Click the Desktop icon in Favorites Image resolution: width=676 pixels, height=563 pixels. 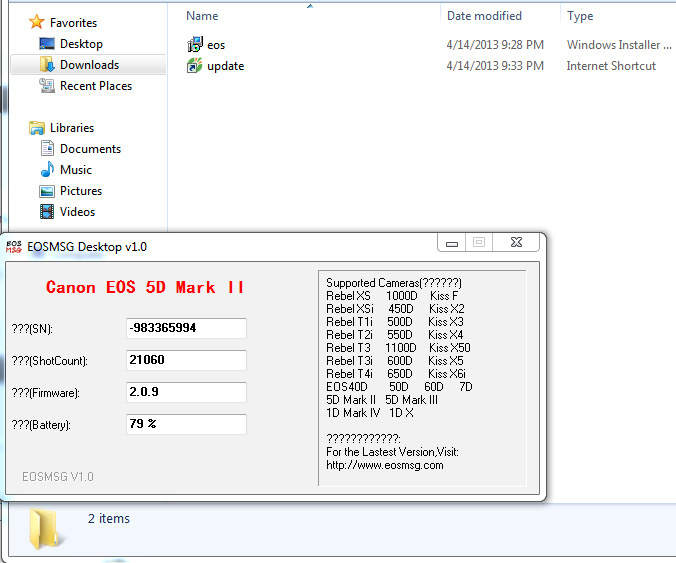click(47, 44)
